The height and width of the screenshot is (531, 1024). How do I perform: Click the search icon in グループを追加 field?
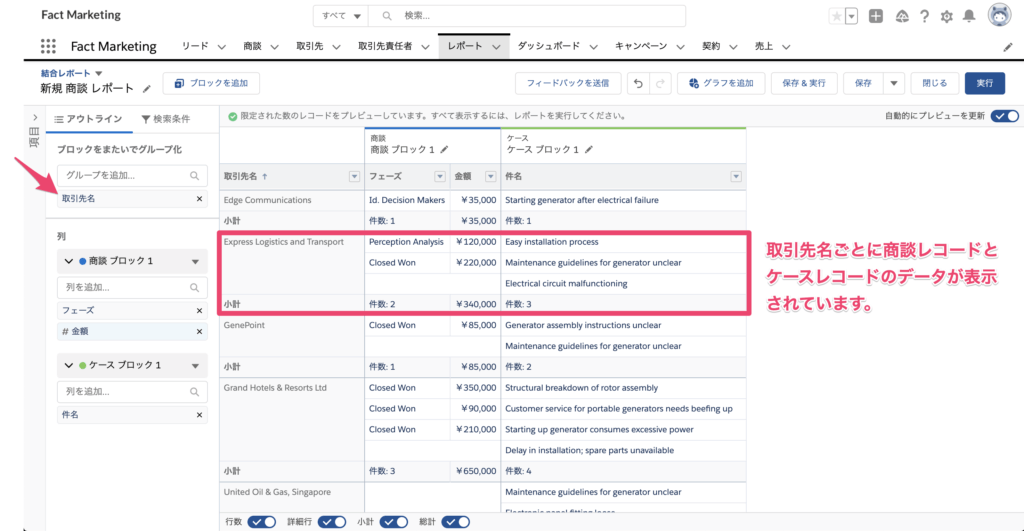194,176
